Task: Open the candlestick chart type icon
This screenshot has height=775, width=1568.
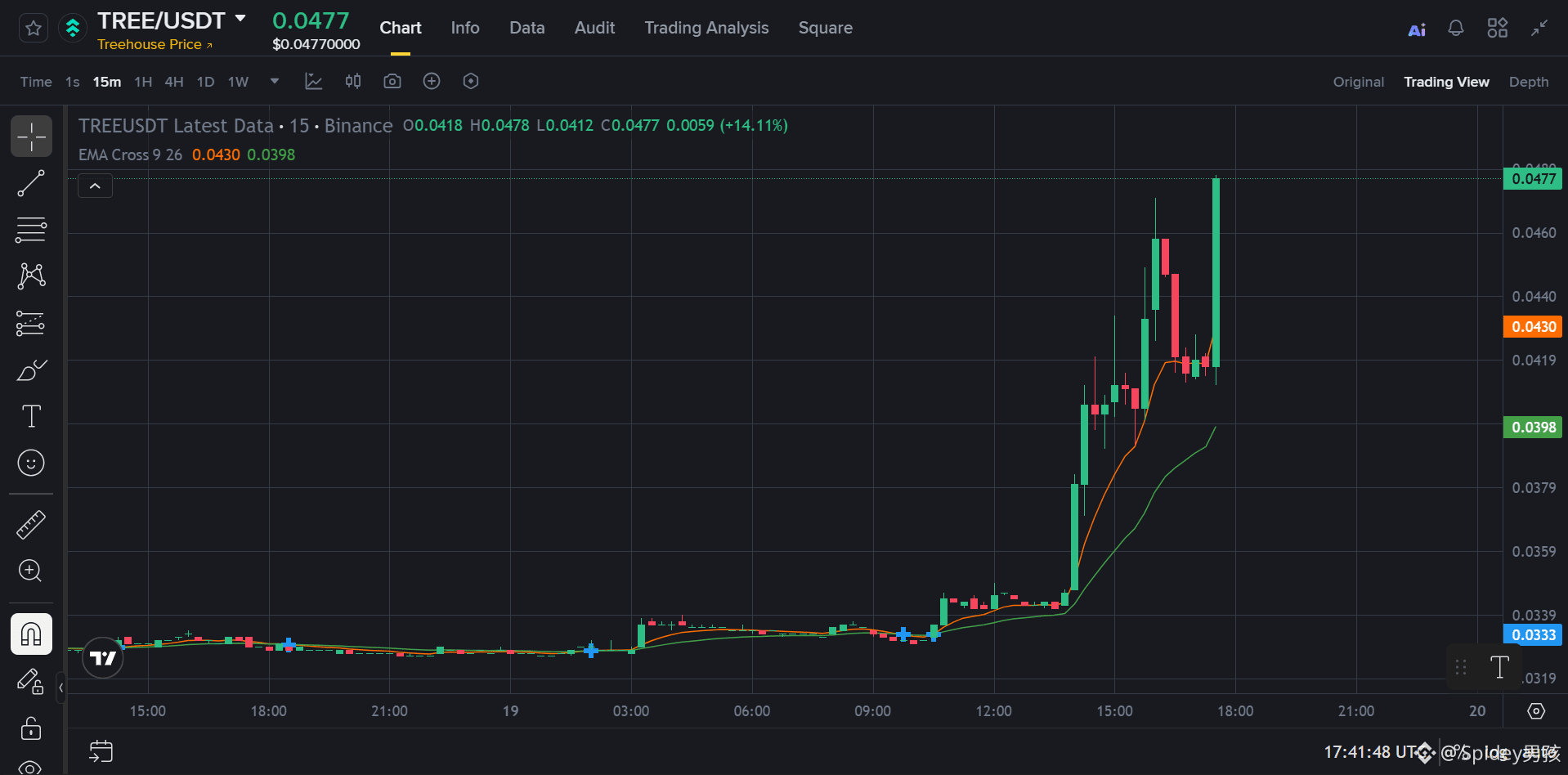Action: [x=353, y=81]
